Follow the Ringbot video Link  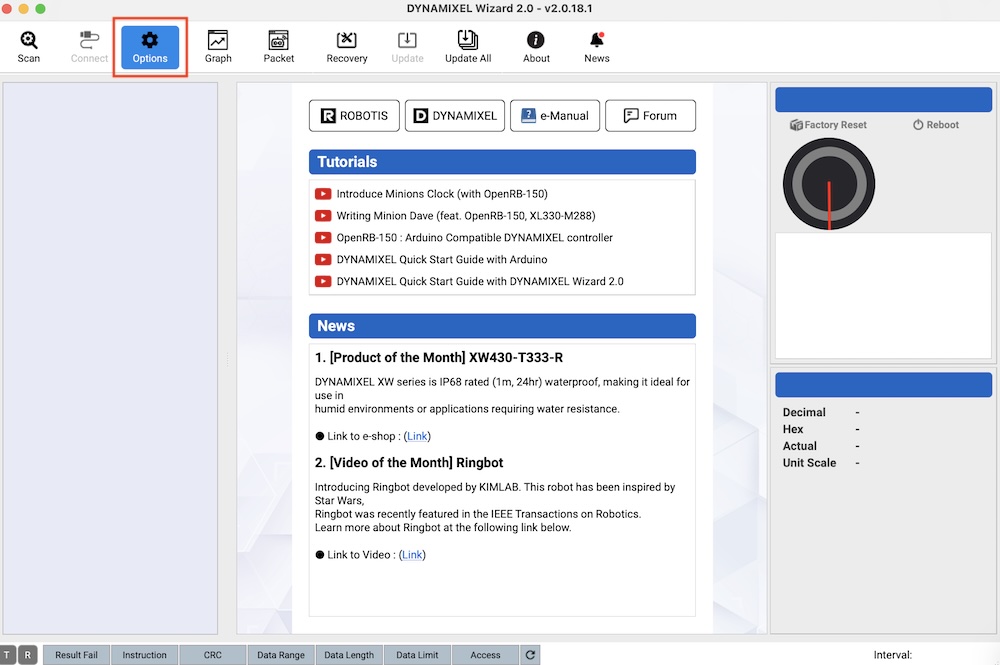[412, 555]
